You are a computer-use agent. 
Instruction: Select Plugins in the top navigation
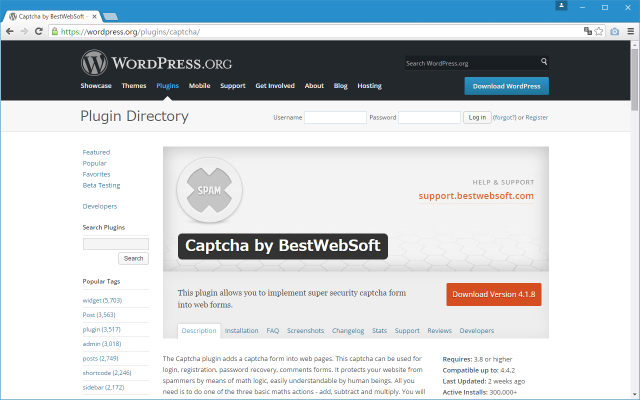pyautogui.click(x=167, y=86)
